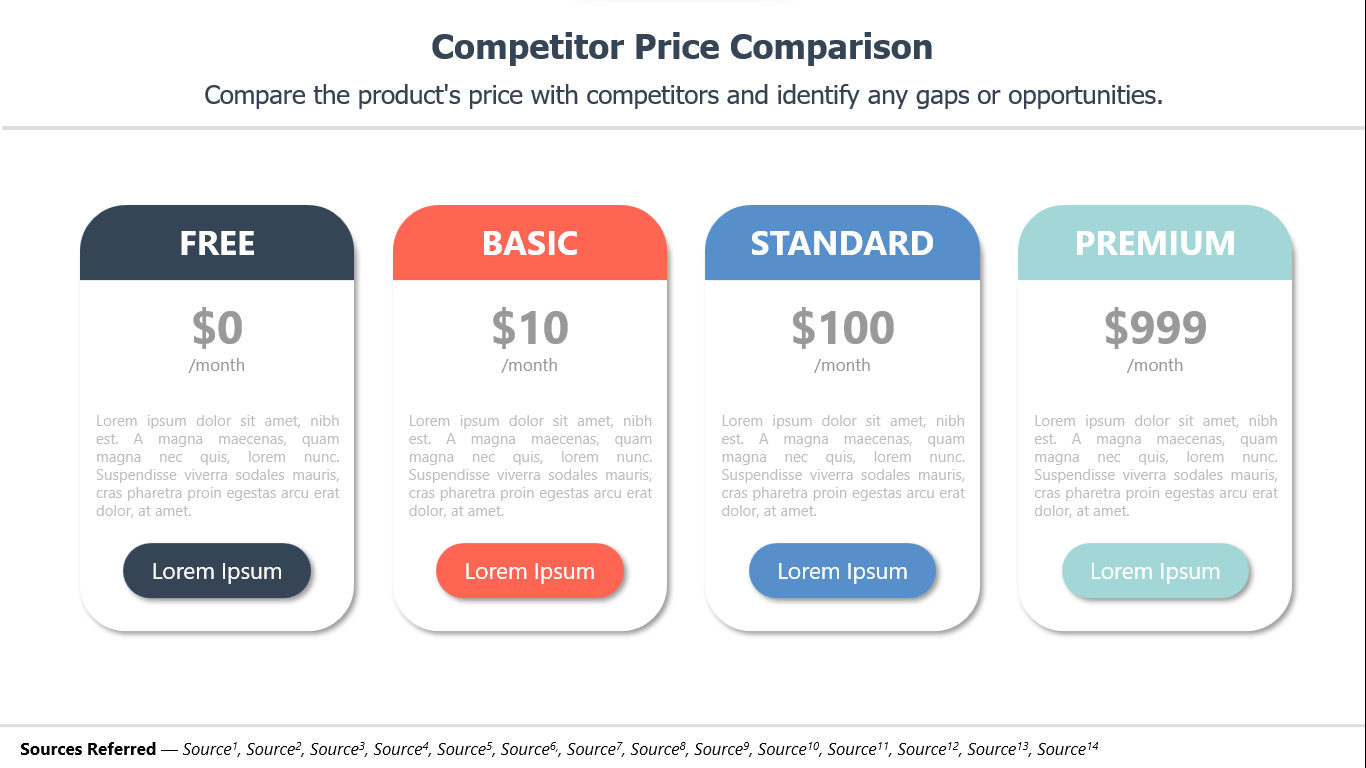Select the description paragraph in the PREMIUM card
Image resolution: width=1366 pixels, height=768 pixels.
(1155, 466)
